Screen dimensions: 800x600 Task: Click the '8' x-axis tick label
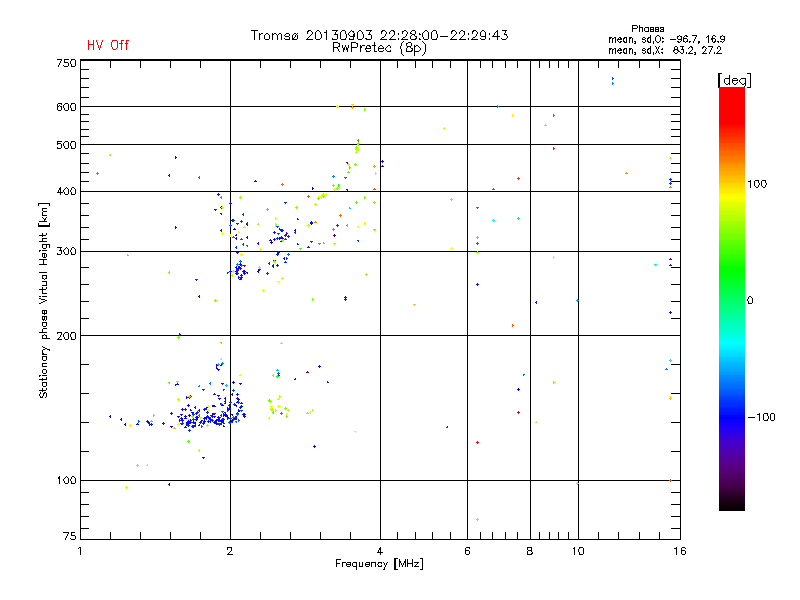(530, 551)
